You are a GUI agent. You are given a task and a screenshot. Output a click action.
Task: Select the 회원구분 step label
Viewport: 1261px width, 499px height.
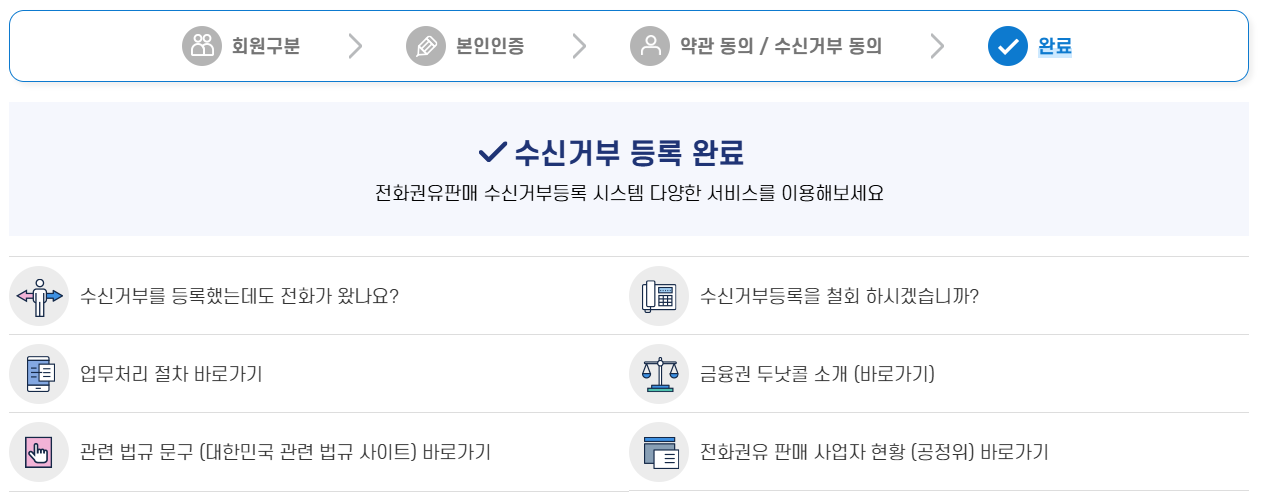266,45
